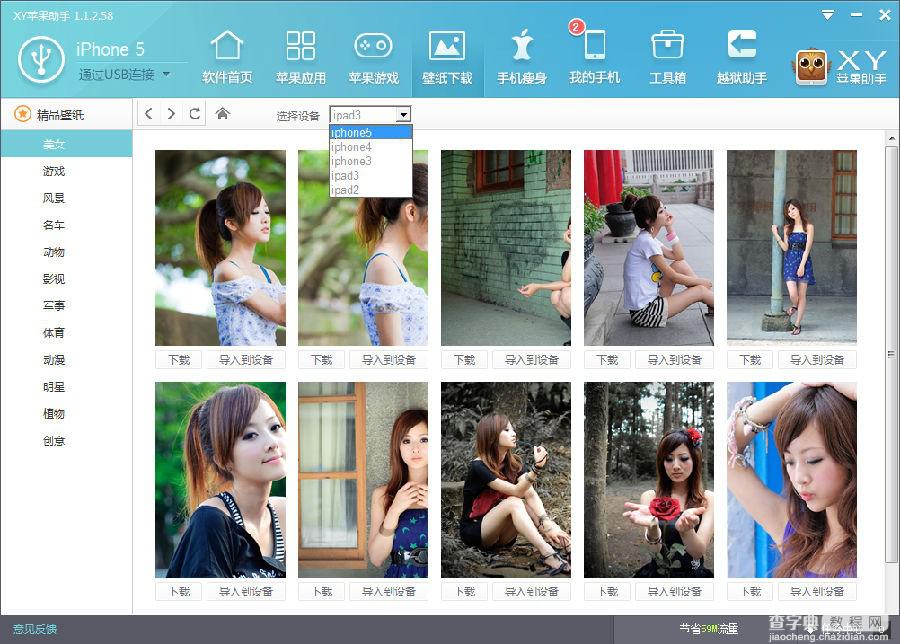Open the 软件首页 home icon
Screen dimensions: 900x644
click(x=227, y=46)
